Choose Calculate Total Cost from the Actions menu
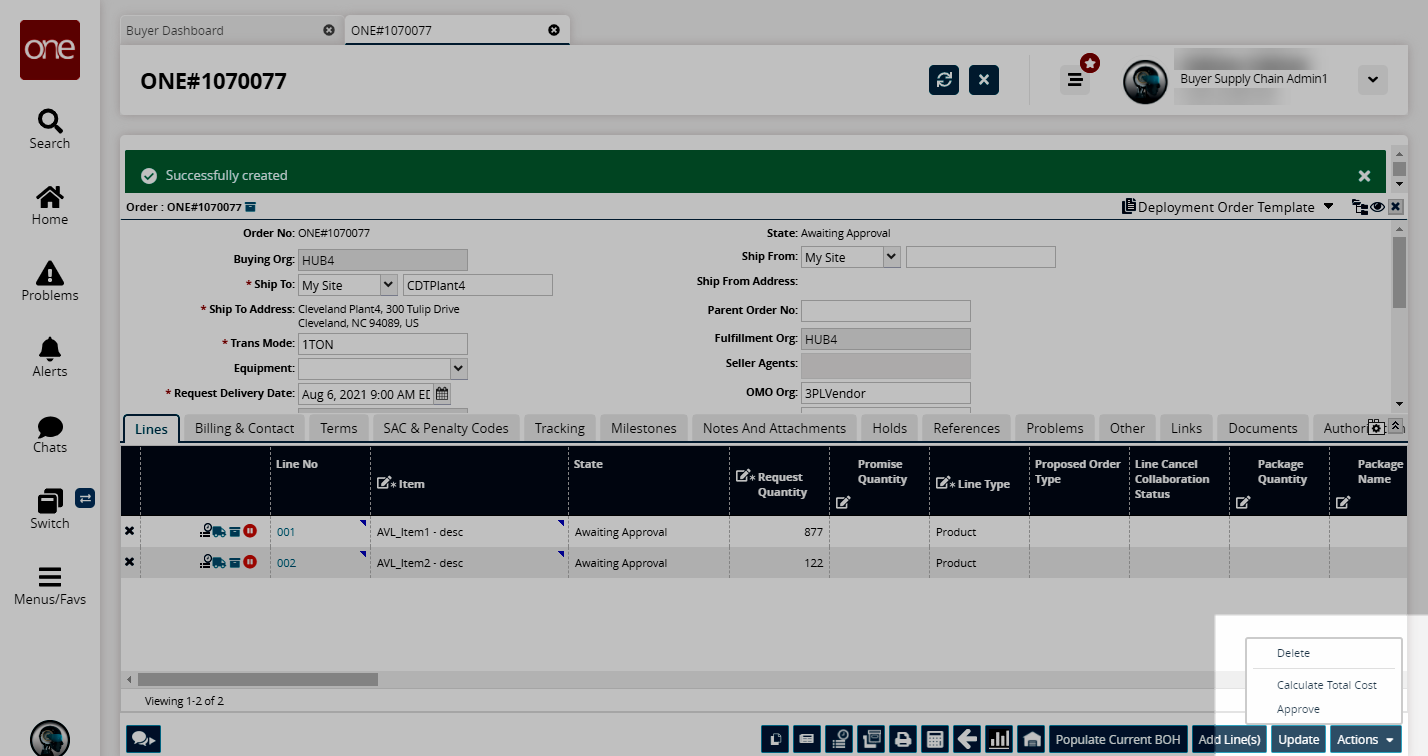Viewport: 1428px width, 756px height. click(x=1326, y=685)
